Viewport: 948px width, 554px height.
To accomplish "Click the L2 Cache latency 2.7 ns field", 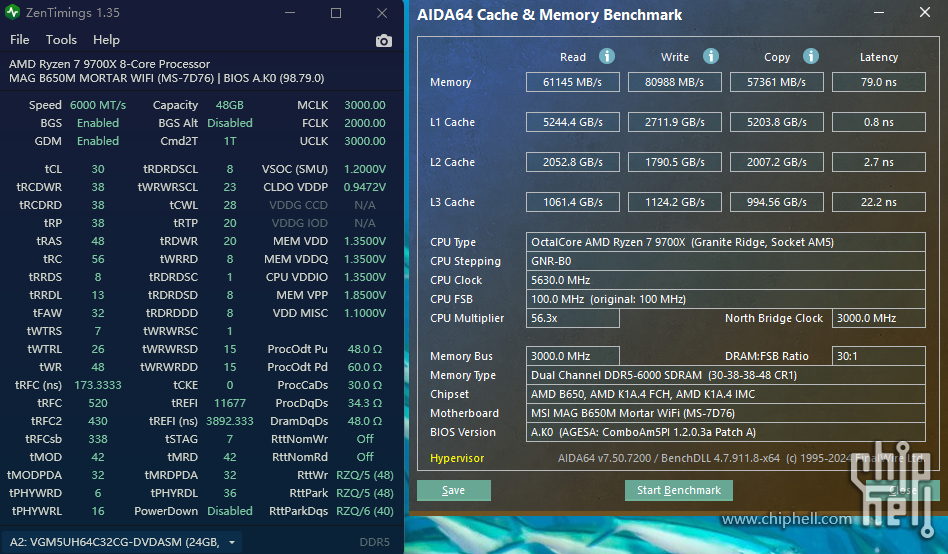I will (x=878, y=162).
